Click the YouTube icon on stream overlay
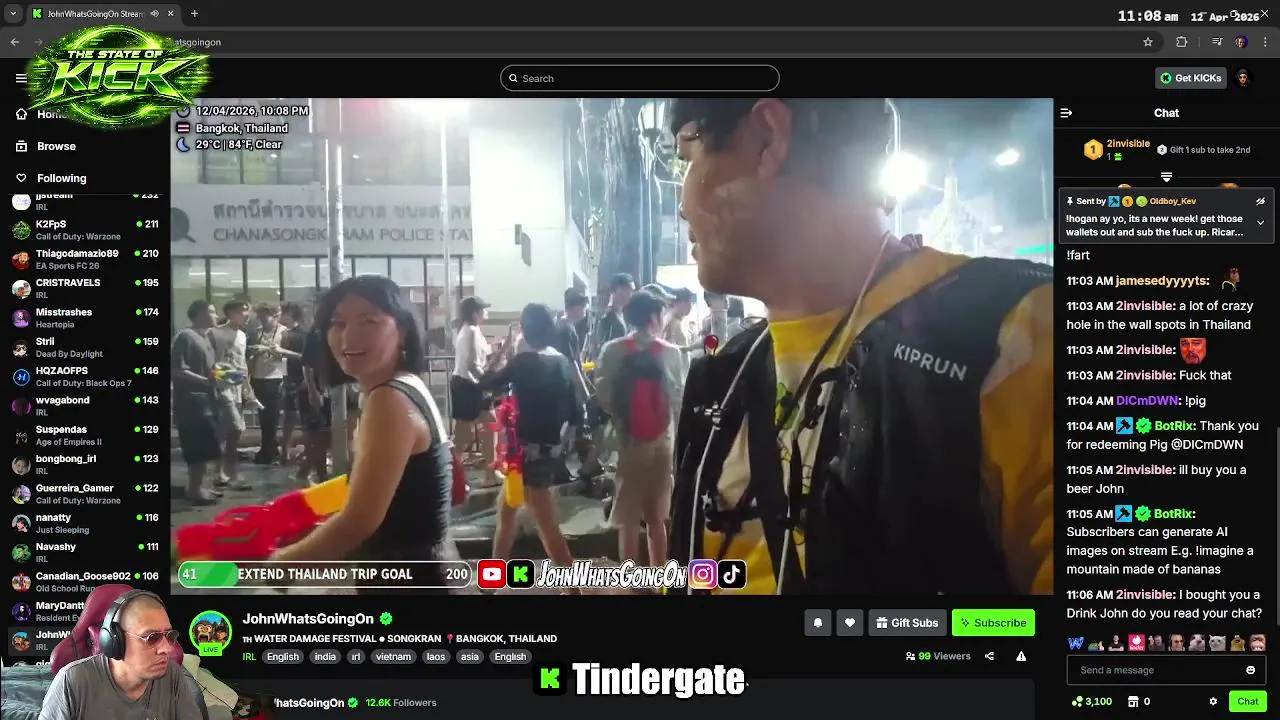The width and height of the screenshot is (1280, 720). click(491, 574)
